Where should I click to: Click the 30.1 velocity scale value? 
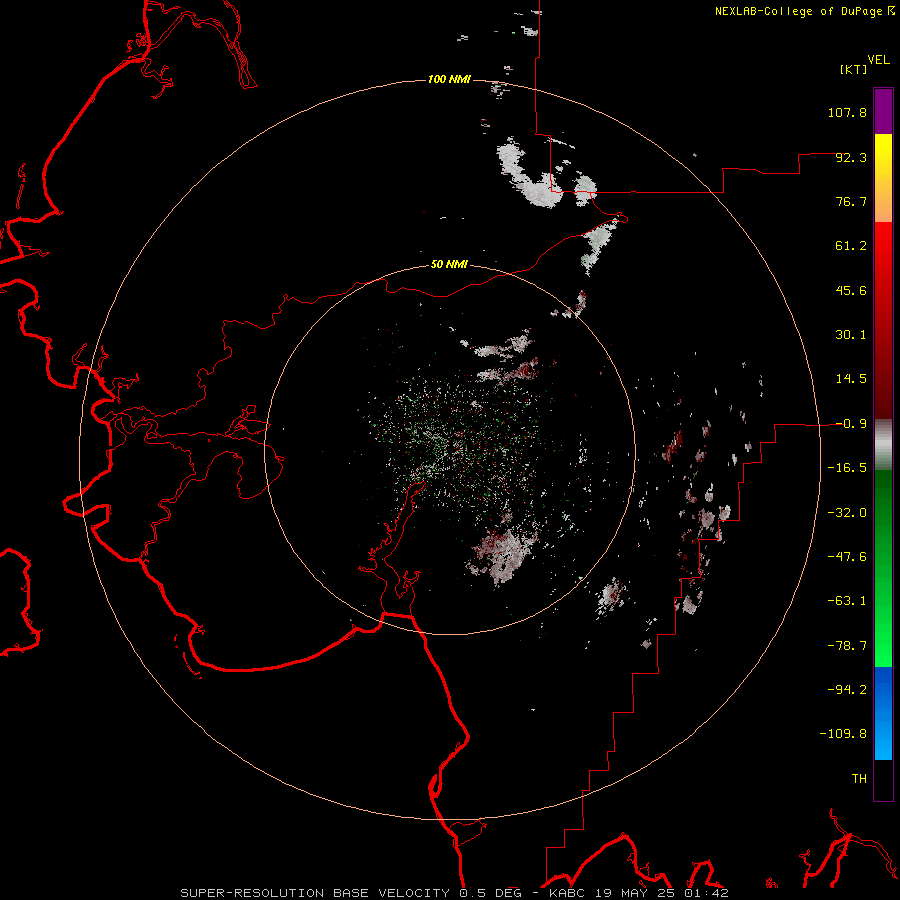851,335
